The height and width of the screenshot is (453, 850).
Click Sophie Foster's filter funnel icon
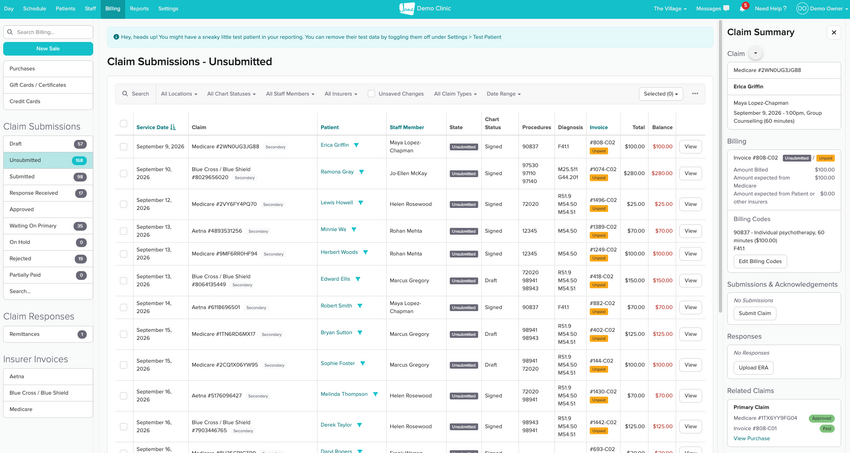pos(363,364)
